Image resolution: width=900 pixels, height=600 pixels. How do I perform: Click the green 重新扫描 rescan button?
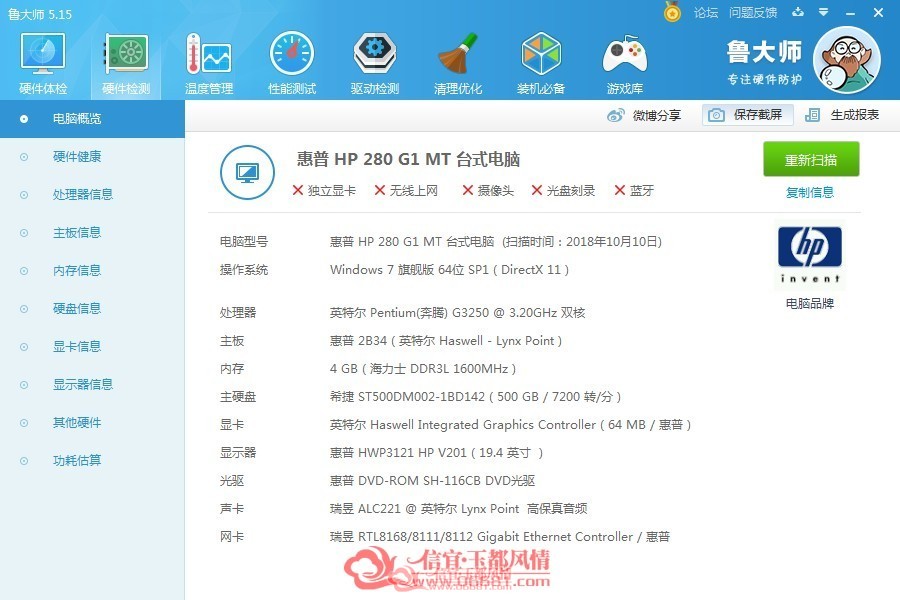coord(811,159)
